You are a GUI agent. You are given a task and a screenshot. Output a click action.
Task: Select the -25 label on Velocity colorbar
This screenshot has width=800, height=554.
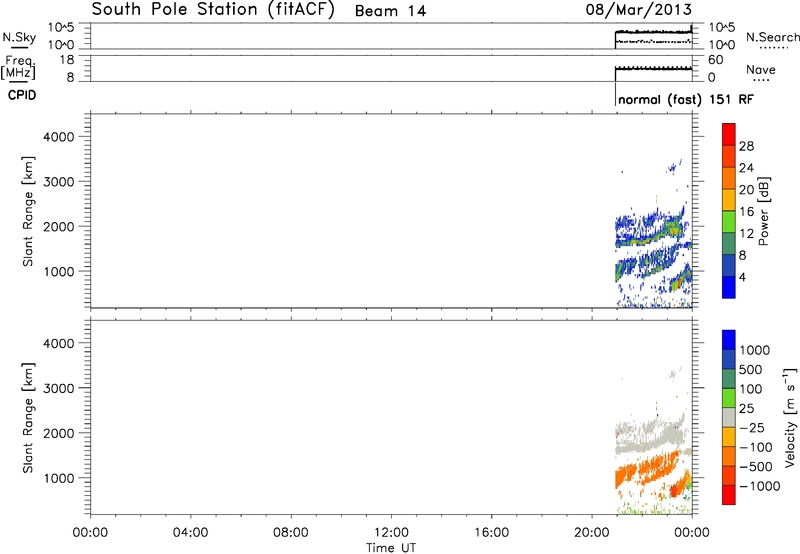[753, 427]
